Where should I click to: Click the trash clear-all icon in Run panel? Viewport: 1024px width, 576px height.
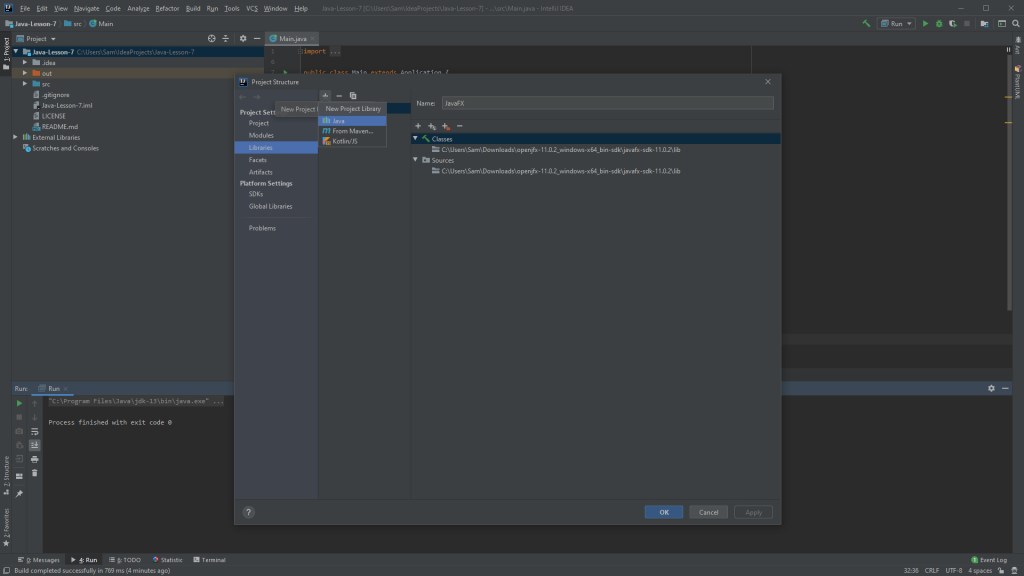(x=35, y=473)
